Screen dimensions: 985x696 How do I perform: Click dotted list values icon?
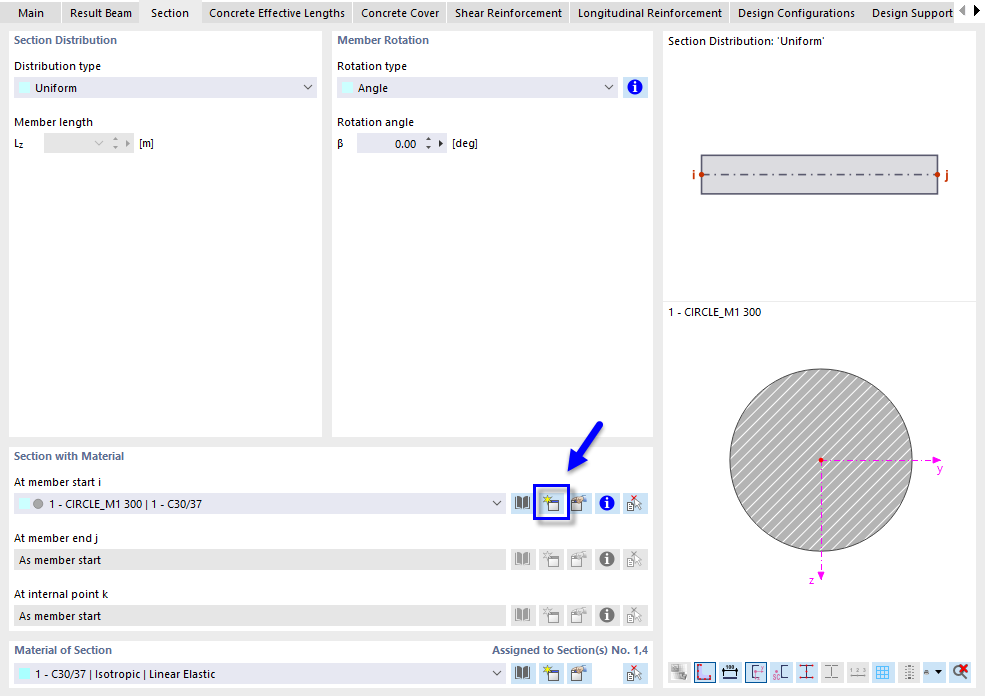tap(908, 672)
